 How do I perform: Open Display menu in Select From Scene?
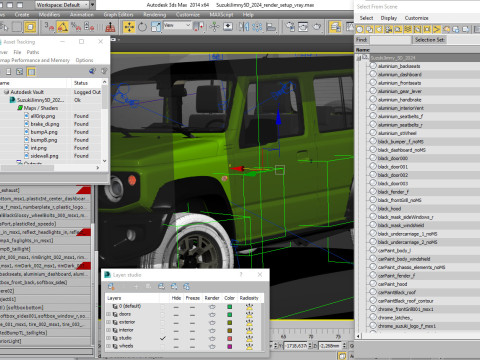point(389,18)
